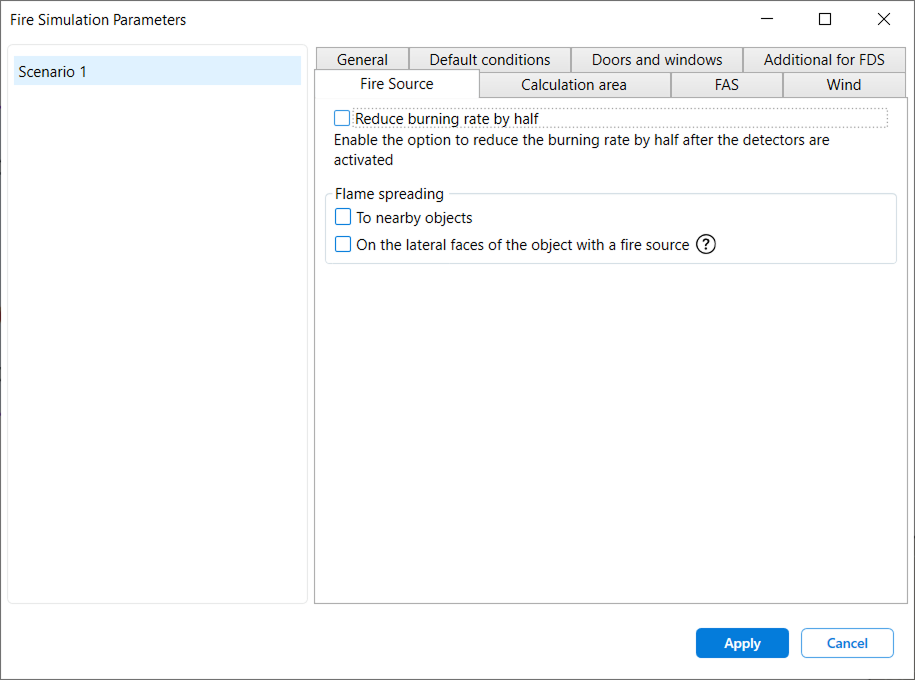Switch to the General tab

(x=362, y=60)
